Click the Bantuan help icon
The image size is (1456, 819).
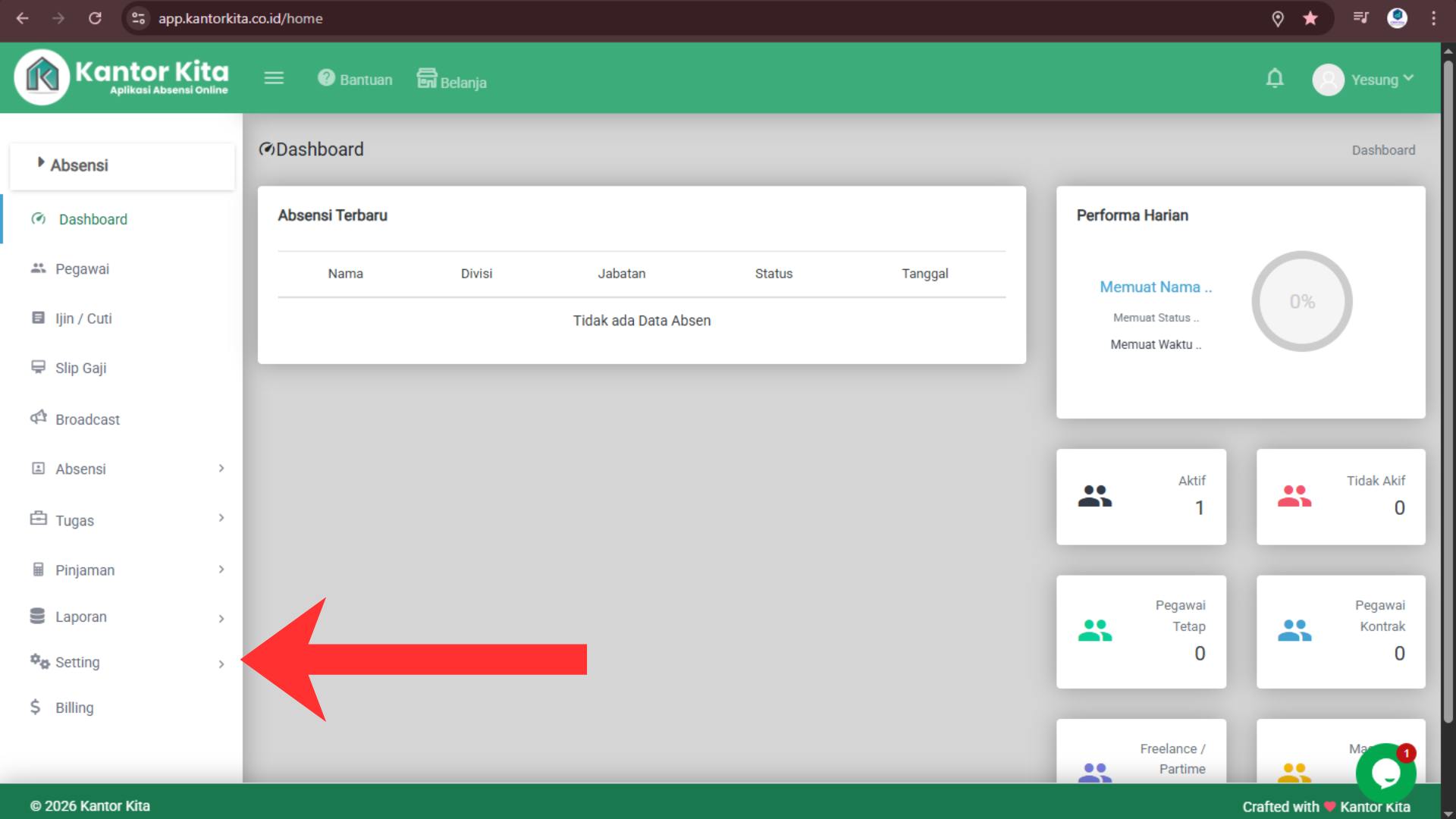(x=326, y=78)
